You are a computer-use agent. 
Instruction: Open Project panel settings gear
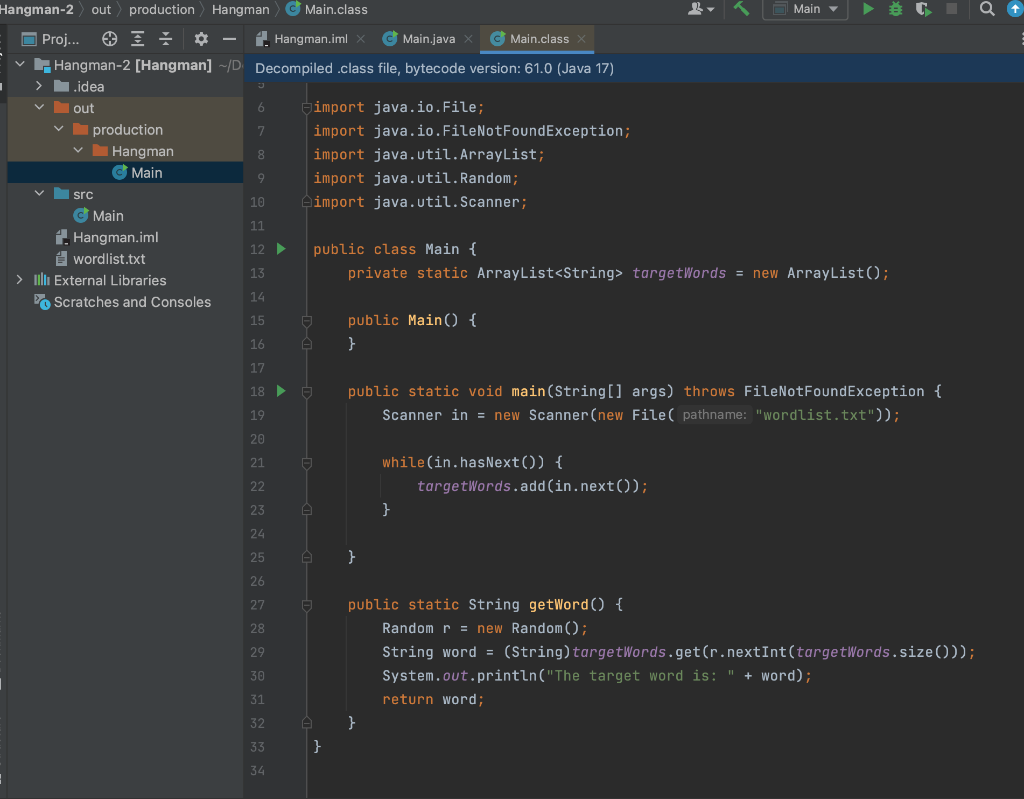[x=200, y=39]
